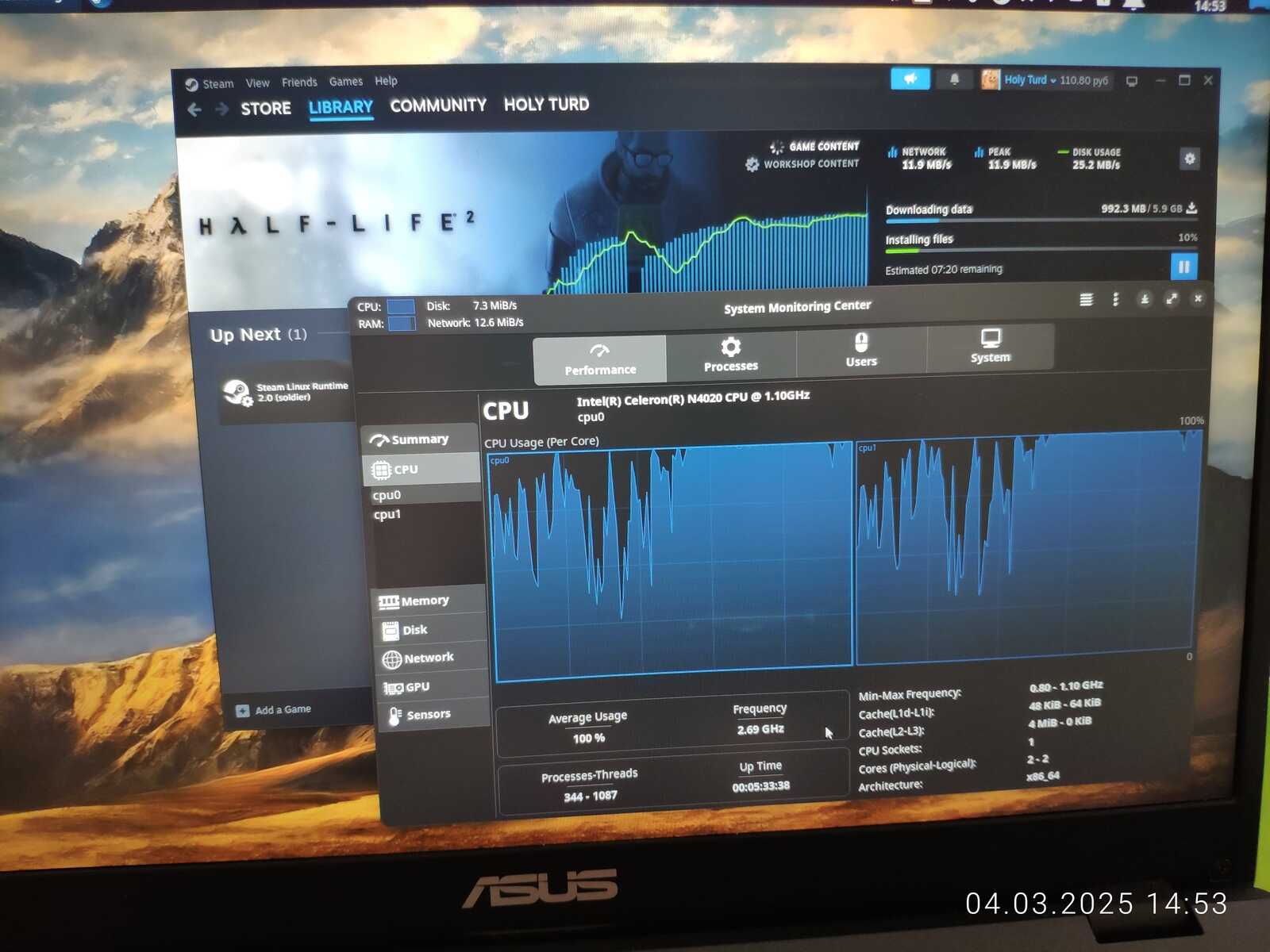The height and width of the screenshot is (952, 1270).
Task: Click the "Up Next (1)" heading
Action: pos(259,335)
